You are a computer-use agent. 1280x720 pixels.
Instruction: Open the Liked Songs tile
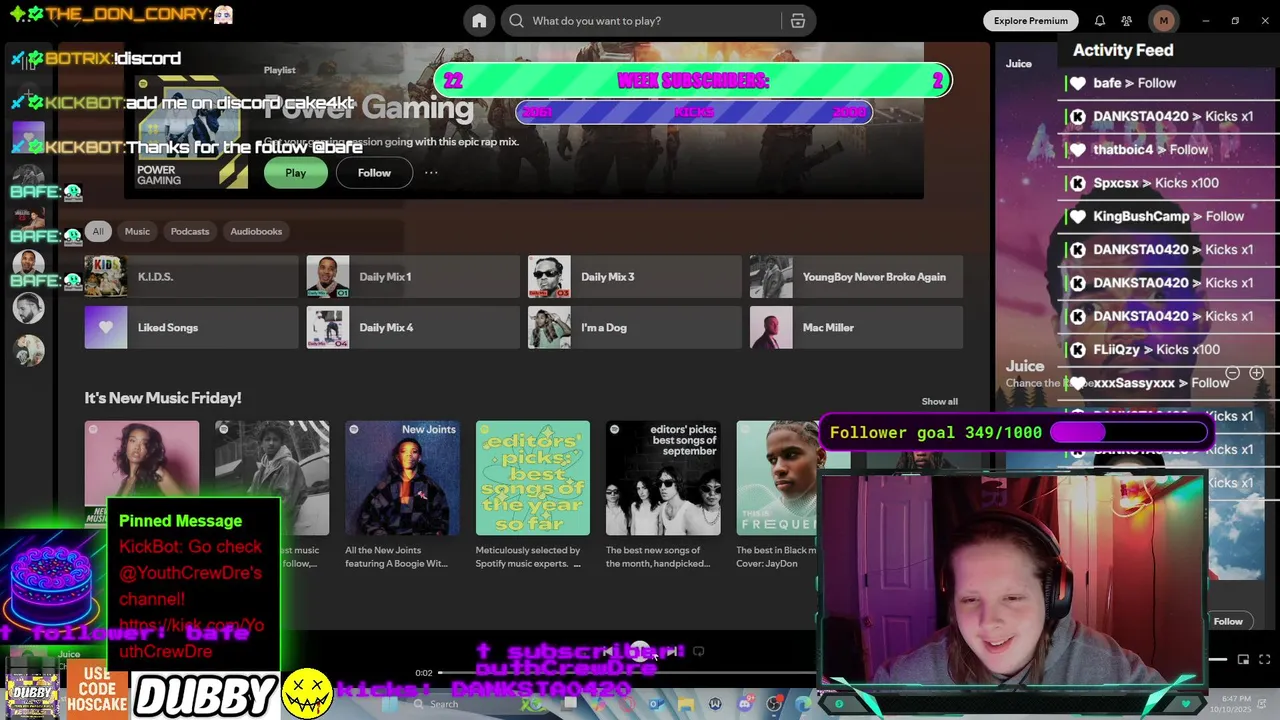pos(191,328)
